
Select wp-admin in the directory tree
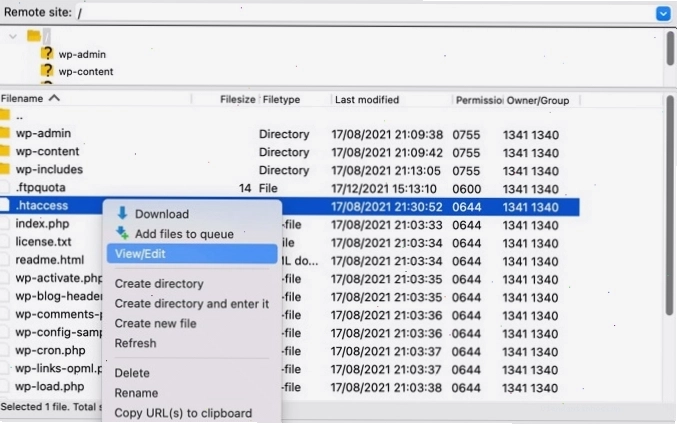pos(82,54)
